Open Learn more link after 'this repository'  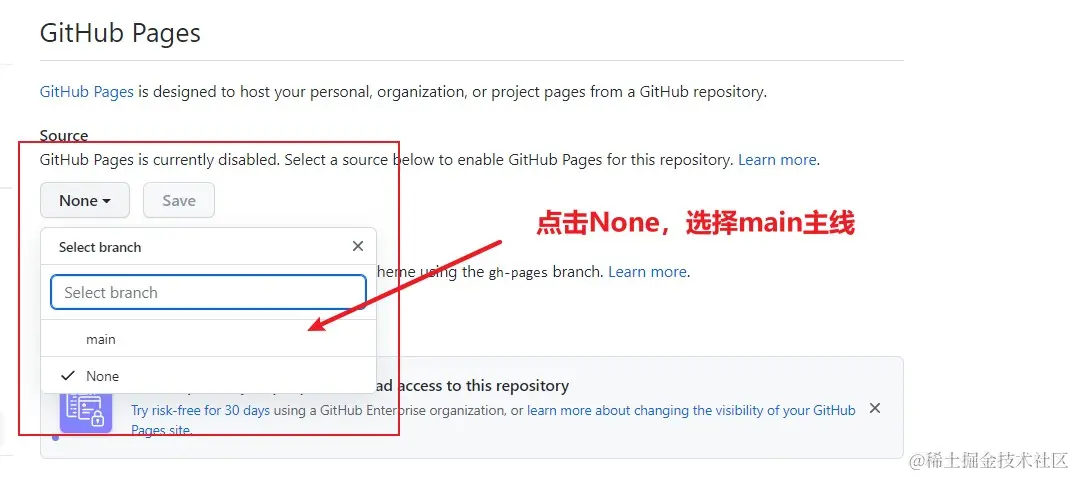777,160
